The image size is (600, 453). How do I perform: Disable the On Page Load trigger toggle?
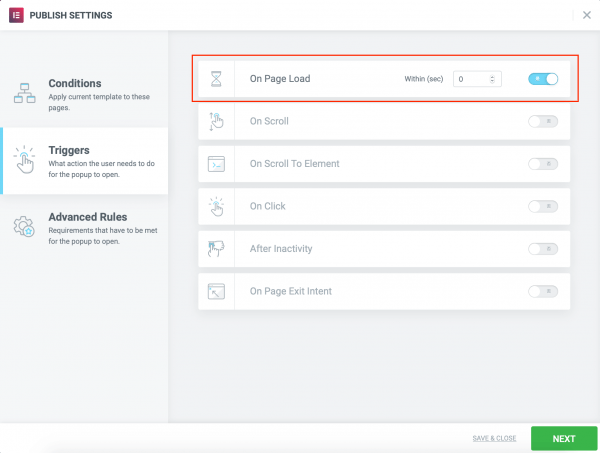(x=543, y=79)
